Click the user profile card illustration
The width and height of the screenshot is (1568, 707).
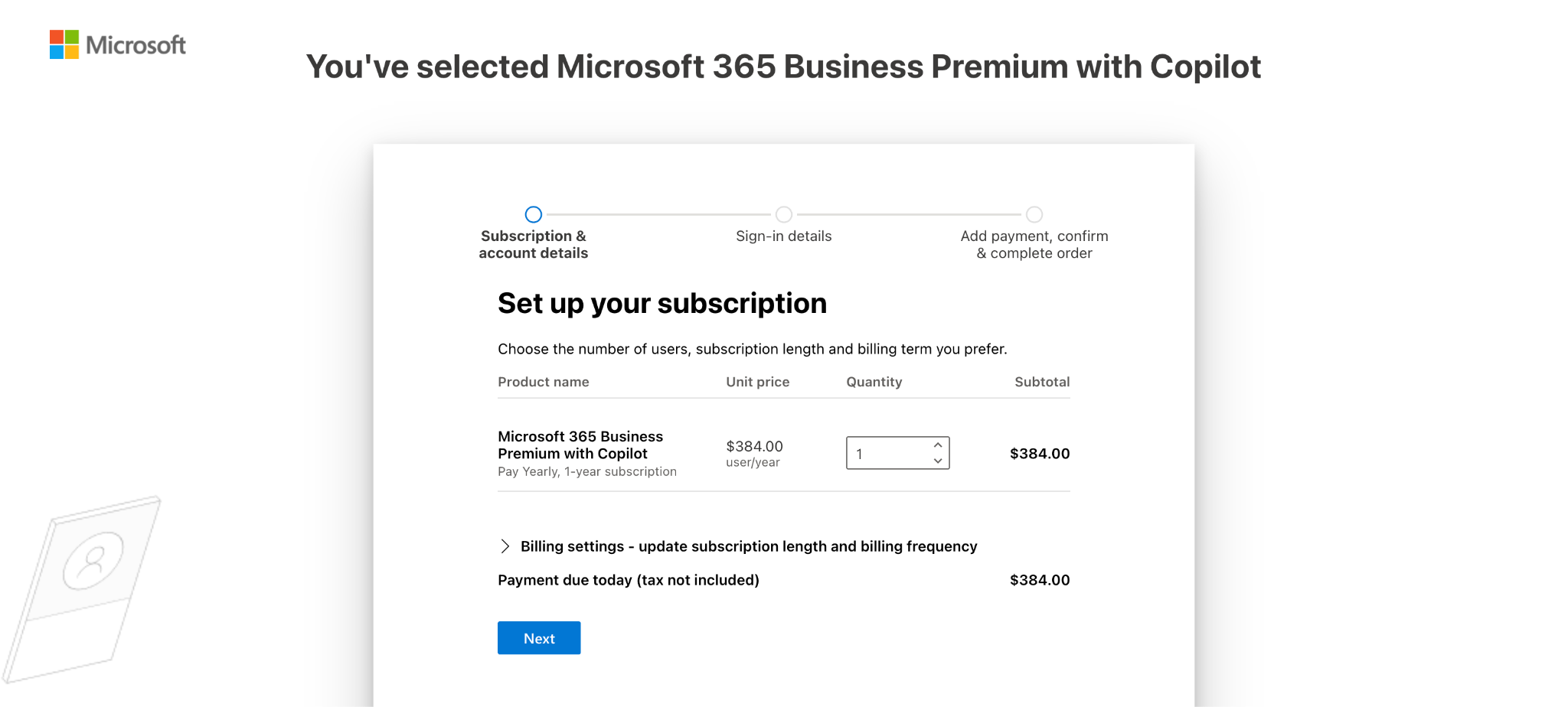point(82,588)
